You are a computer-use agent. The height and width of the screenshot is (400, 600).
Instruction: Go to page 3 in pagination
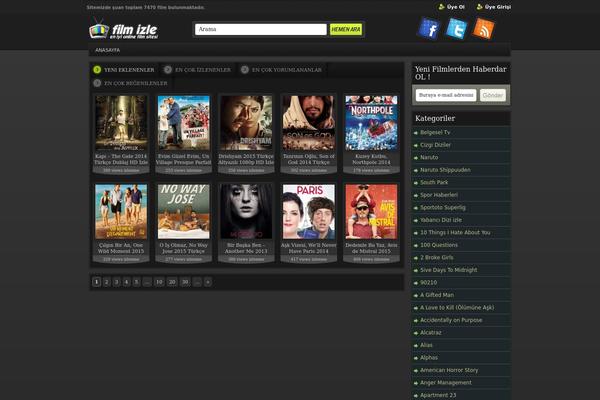pyautogui.click(x=117, y=282)
